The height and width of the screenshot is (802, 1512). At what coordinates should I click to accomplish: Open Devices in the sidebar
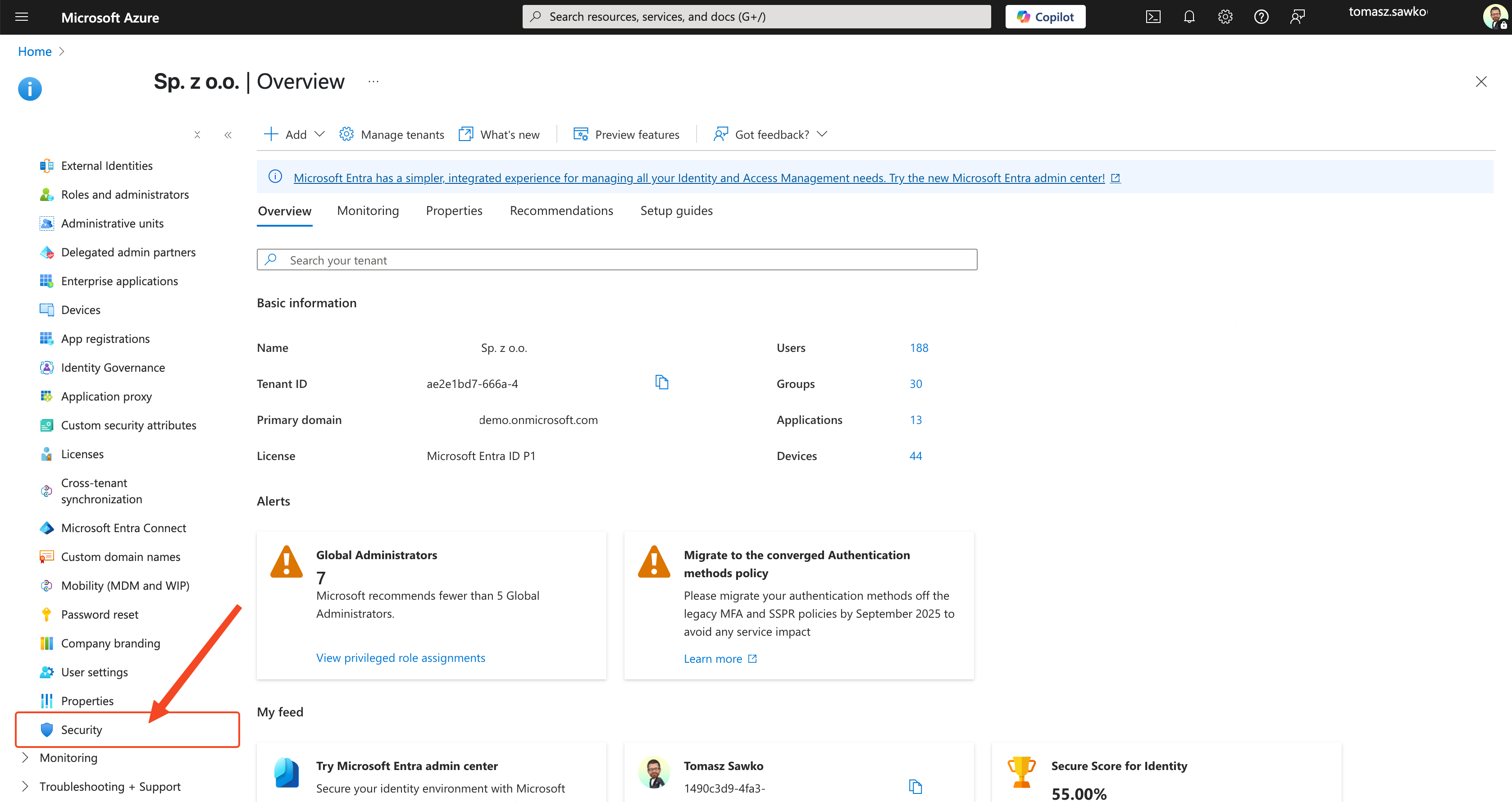80,310
